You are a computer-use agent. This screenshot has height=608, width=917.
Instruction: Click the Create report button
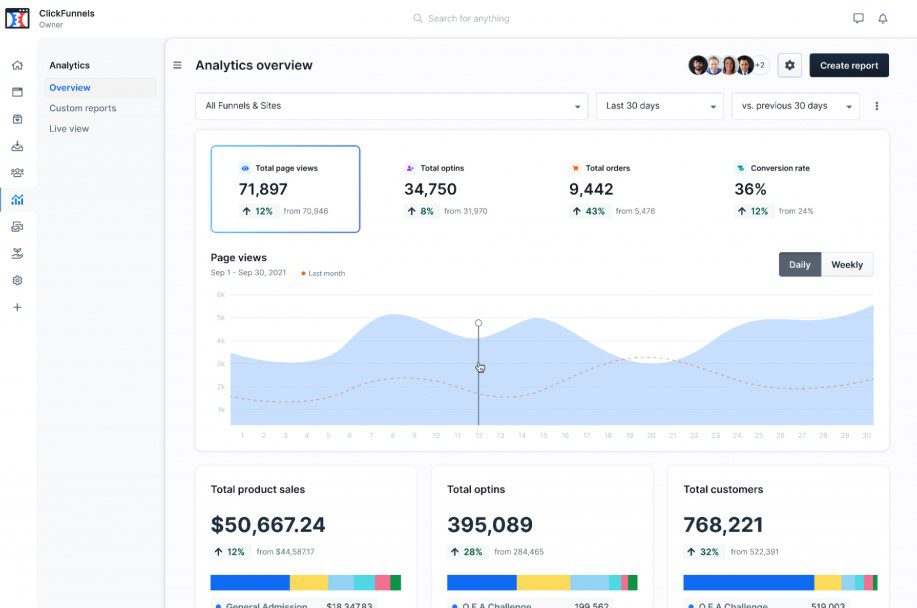tap(848, 64)
